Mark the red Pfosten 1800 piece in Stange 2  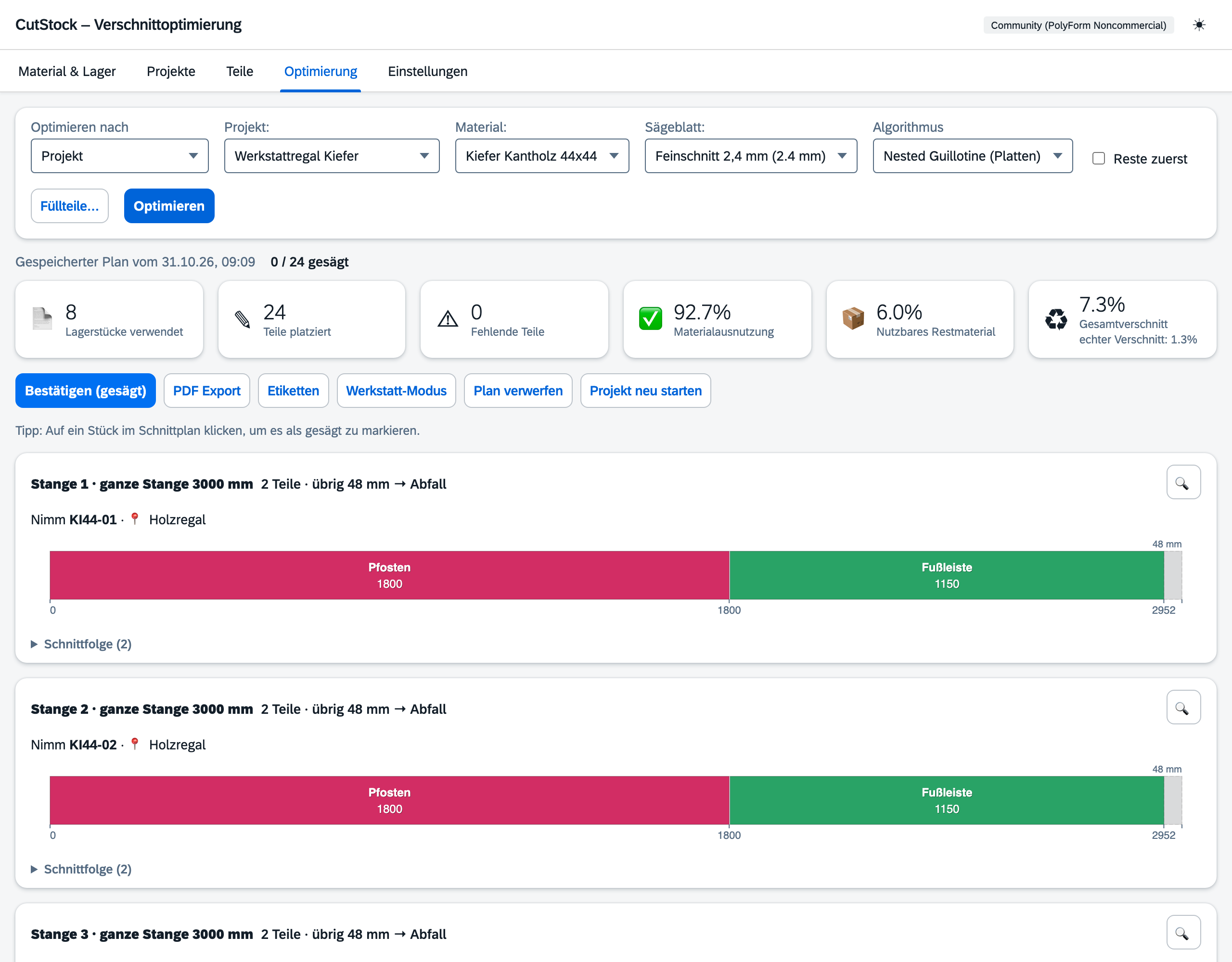coord(389,800)
